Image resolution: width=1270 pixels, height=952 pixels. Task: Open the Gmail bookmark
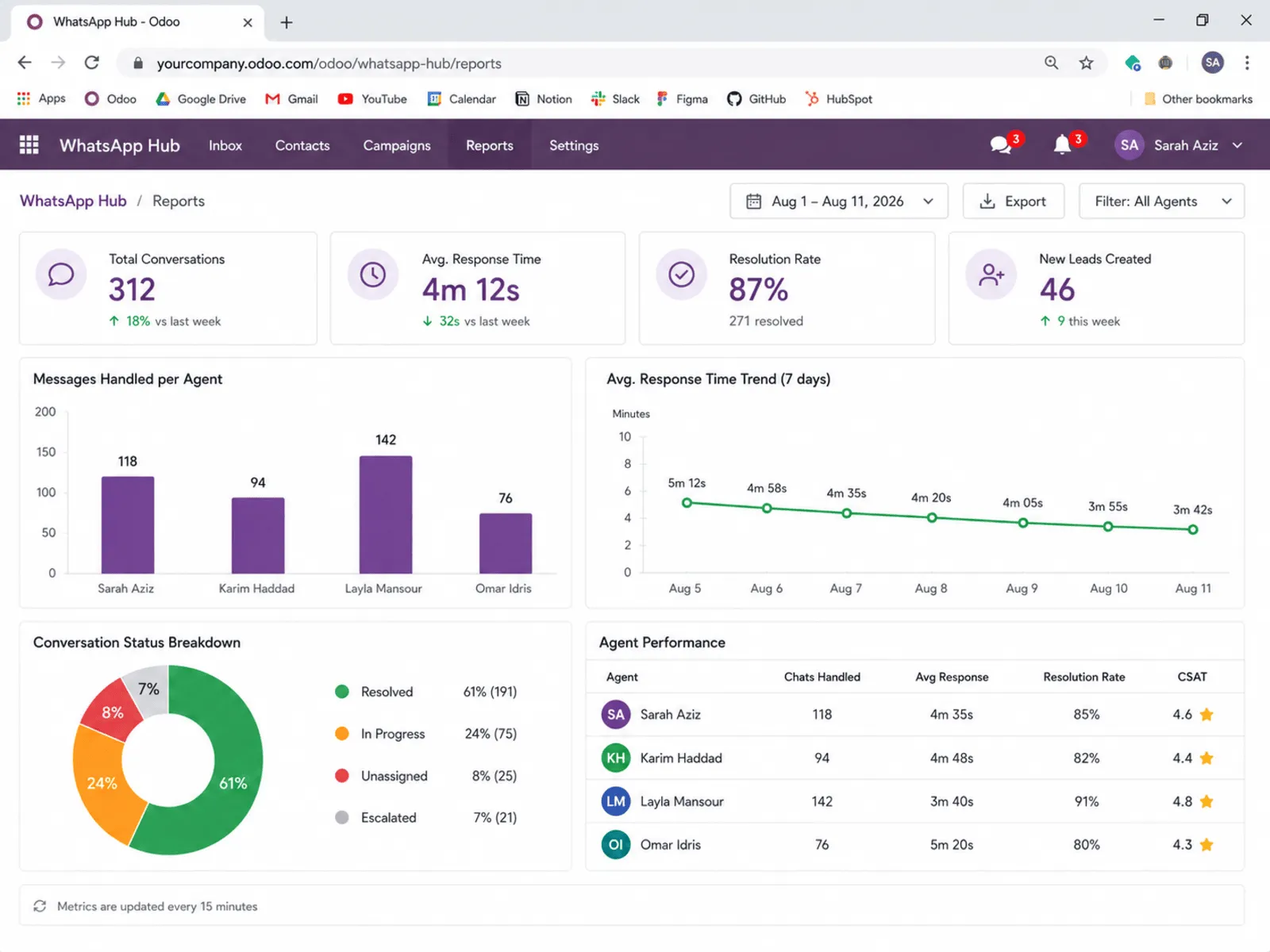point(291,98)
